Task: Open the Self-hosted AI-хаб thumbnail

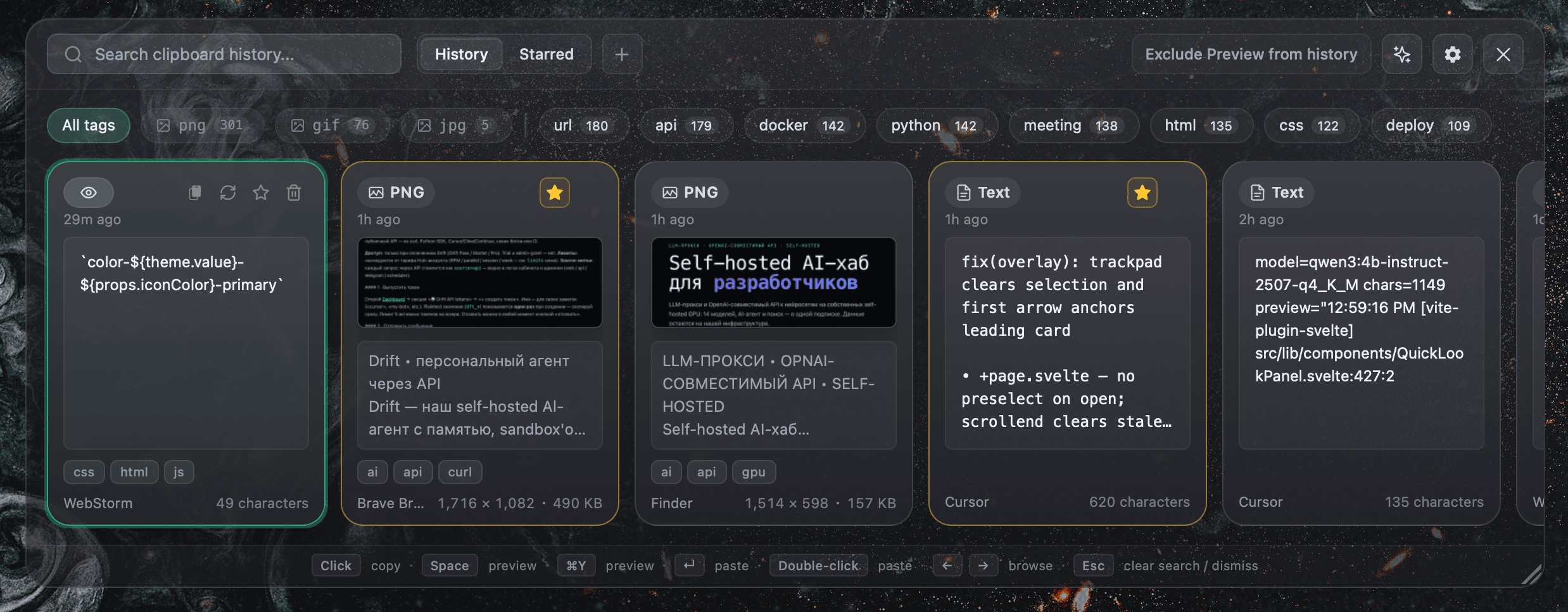Action: click(x=774, y=283)
